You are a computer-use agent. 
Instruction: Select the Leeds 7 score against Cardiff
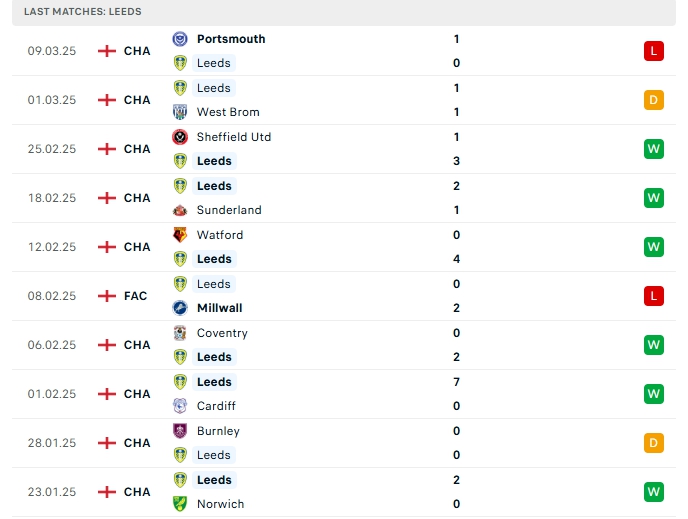(456, 382)
